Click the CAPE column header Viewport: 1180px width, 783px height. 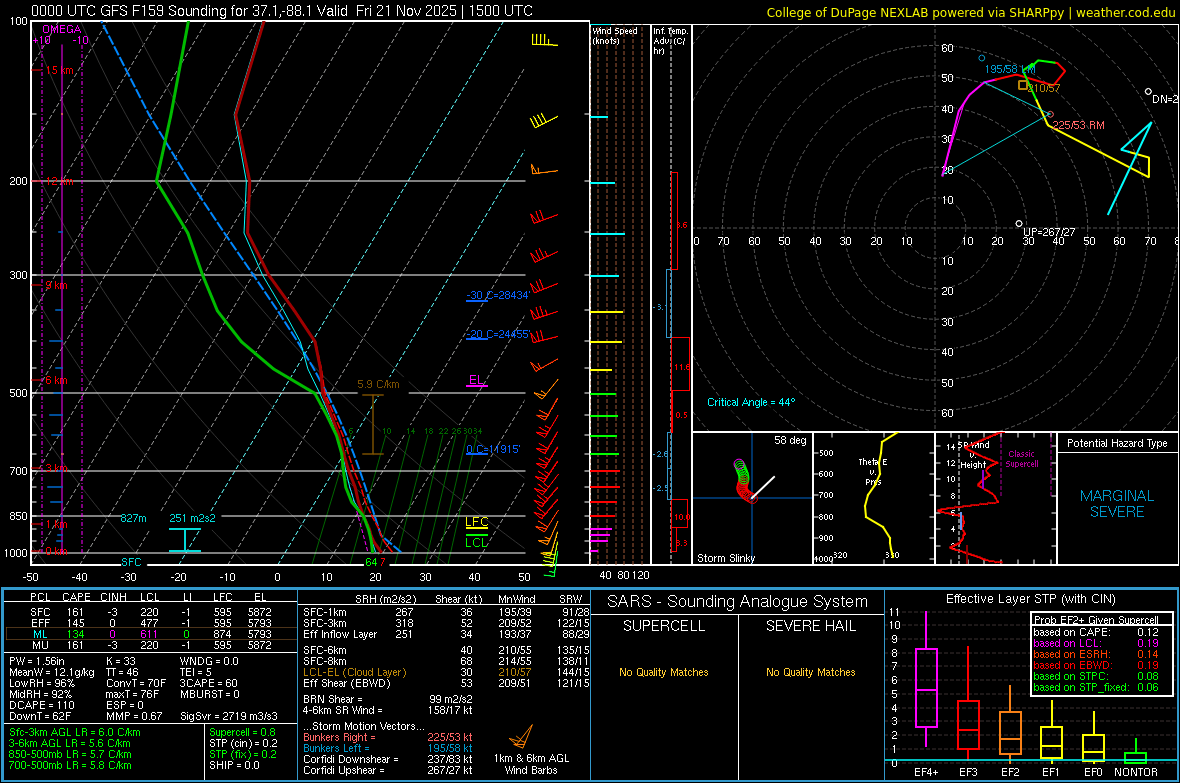76,597
